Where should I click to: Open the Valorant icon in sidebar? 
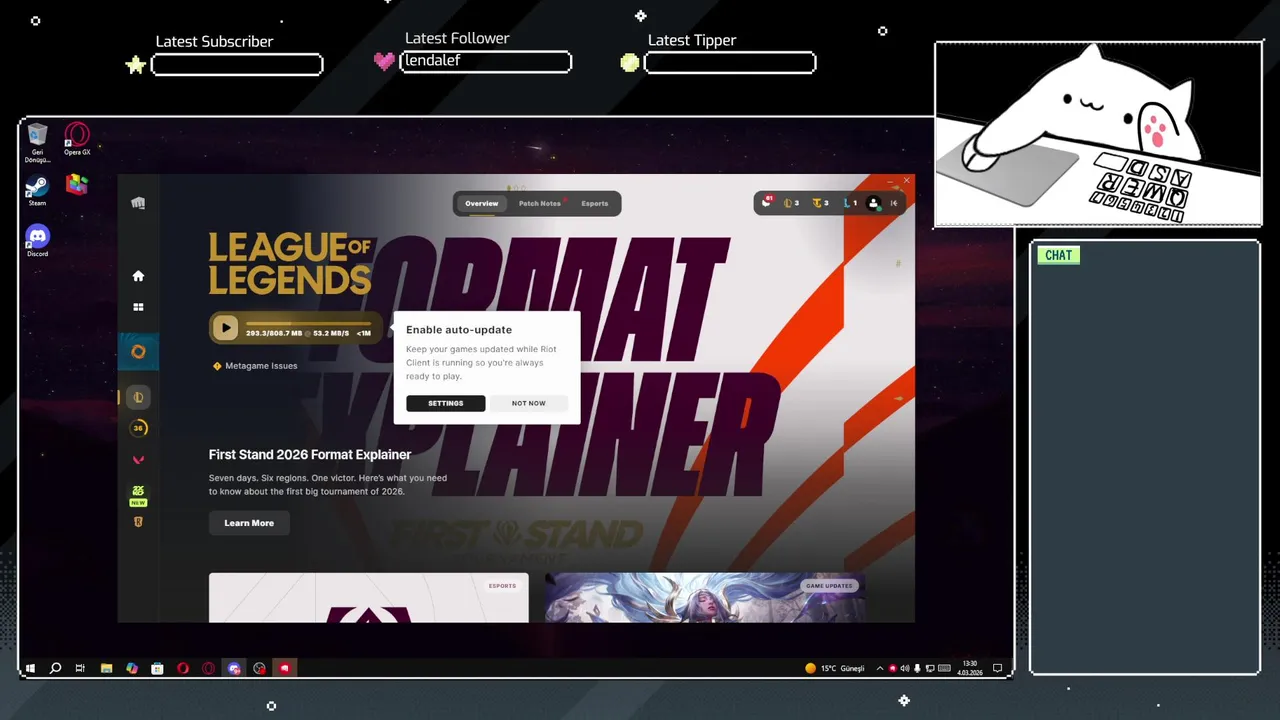point(138,460)
